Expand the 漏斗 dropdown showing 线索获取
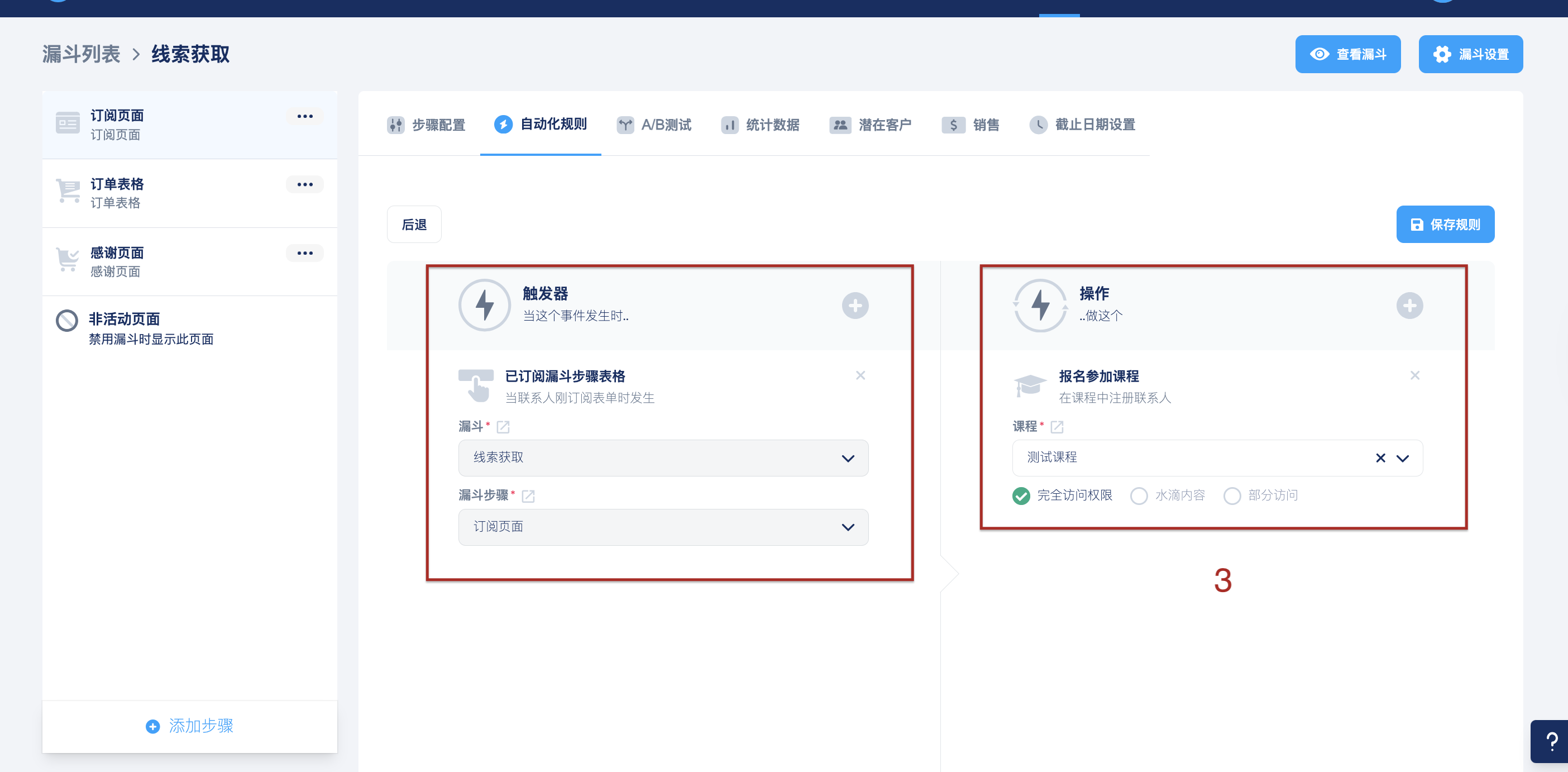 (663, 458)
